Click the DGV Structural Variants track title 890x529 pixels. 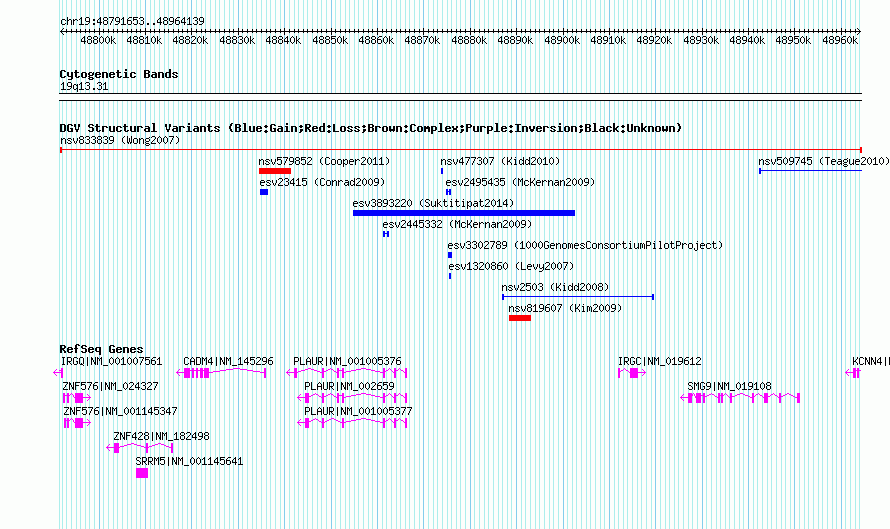(370, 128)
